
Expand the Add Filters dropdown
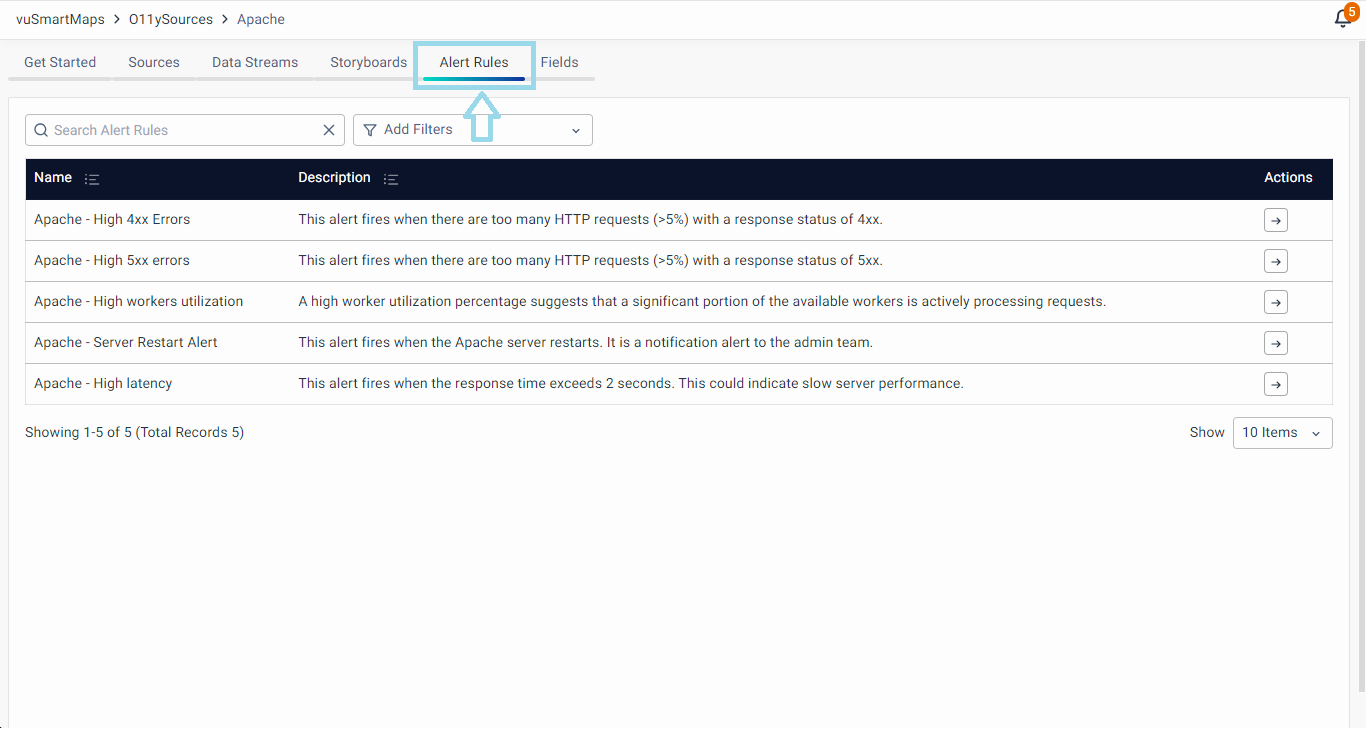pos(472,130)
